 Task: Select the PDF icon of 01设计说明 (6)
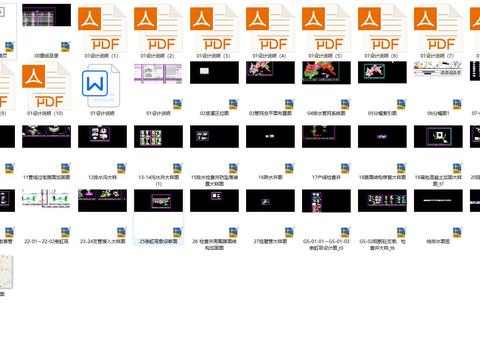click(382, 28)
